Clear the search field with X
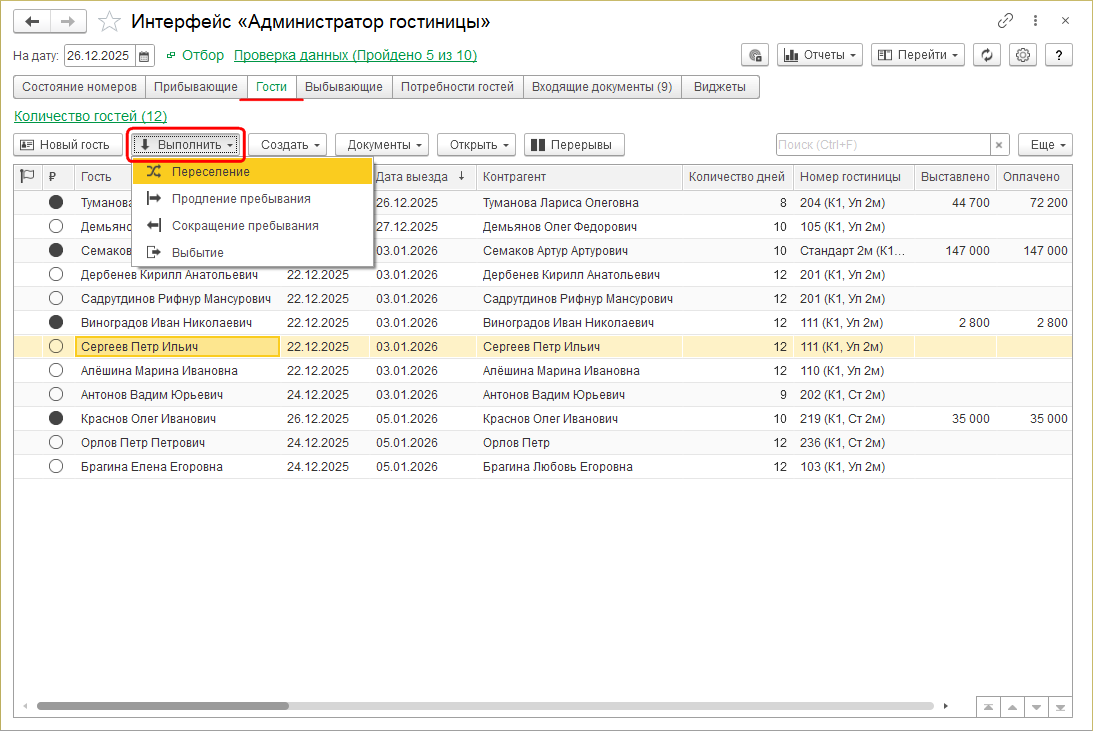 (999, 145)
